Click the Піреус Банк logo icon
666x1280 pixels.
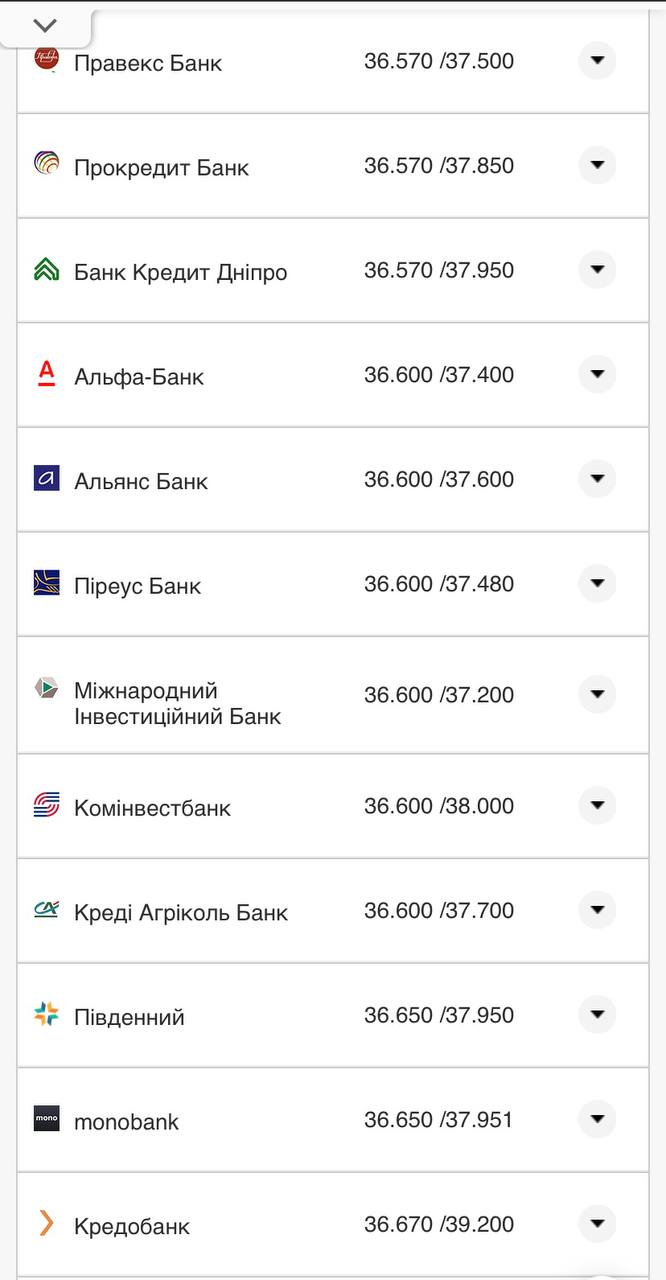pos(47,584)
